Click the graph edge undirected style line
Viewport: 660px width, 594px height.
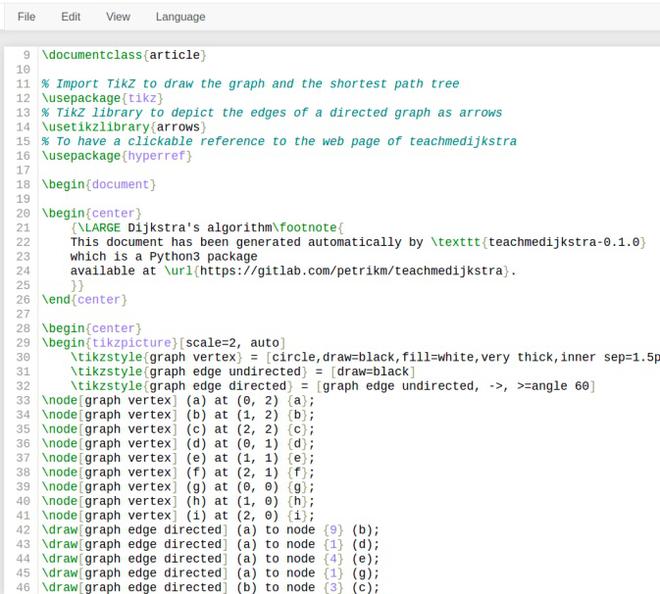(243, 372)
